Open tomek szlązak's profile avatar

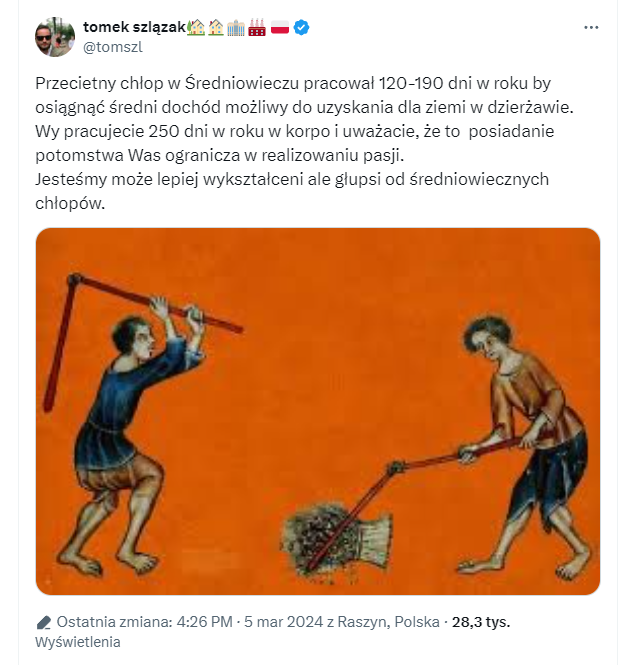tap(55, 37)
